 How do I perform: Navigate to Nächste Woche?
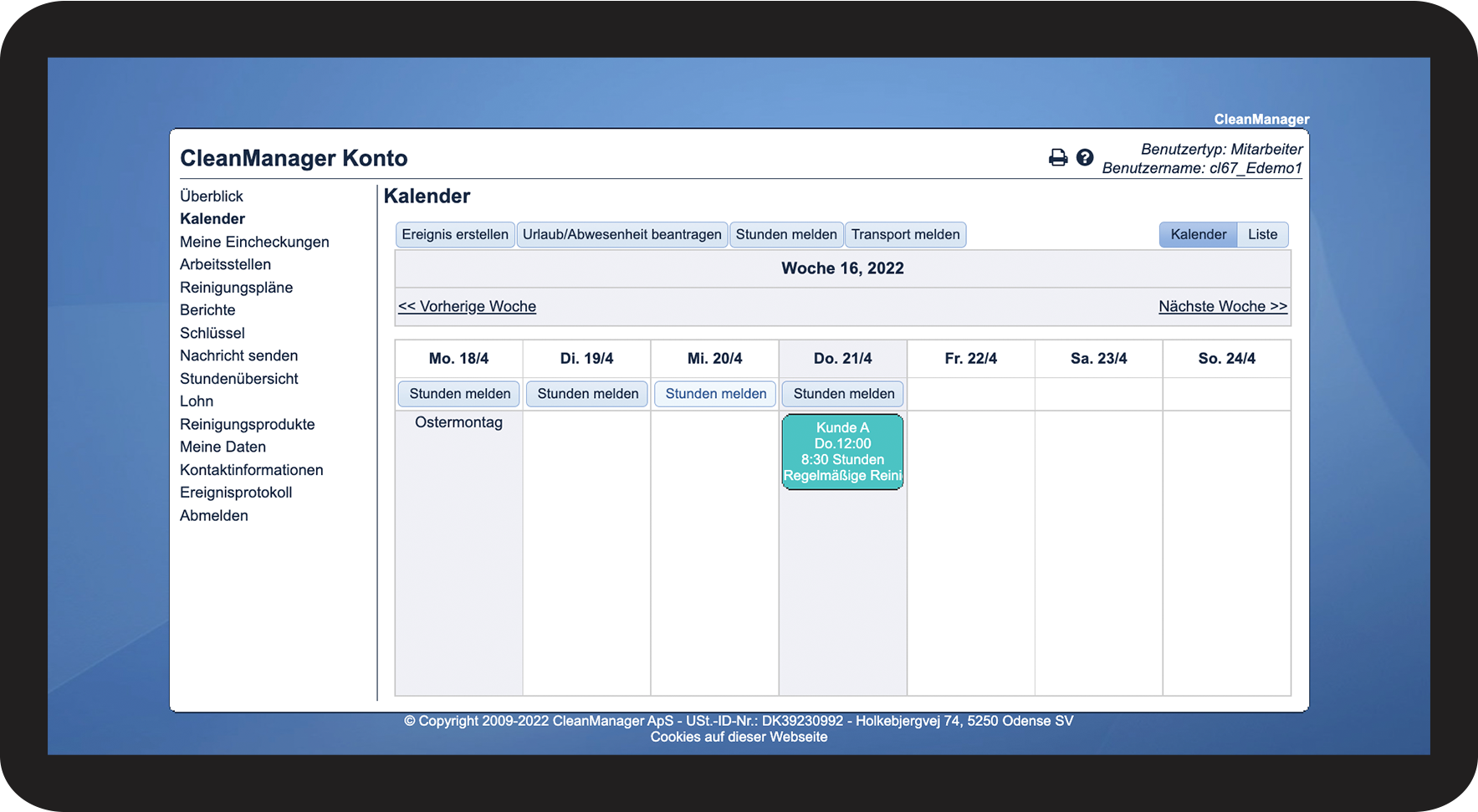click(x=1222, y=306)
